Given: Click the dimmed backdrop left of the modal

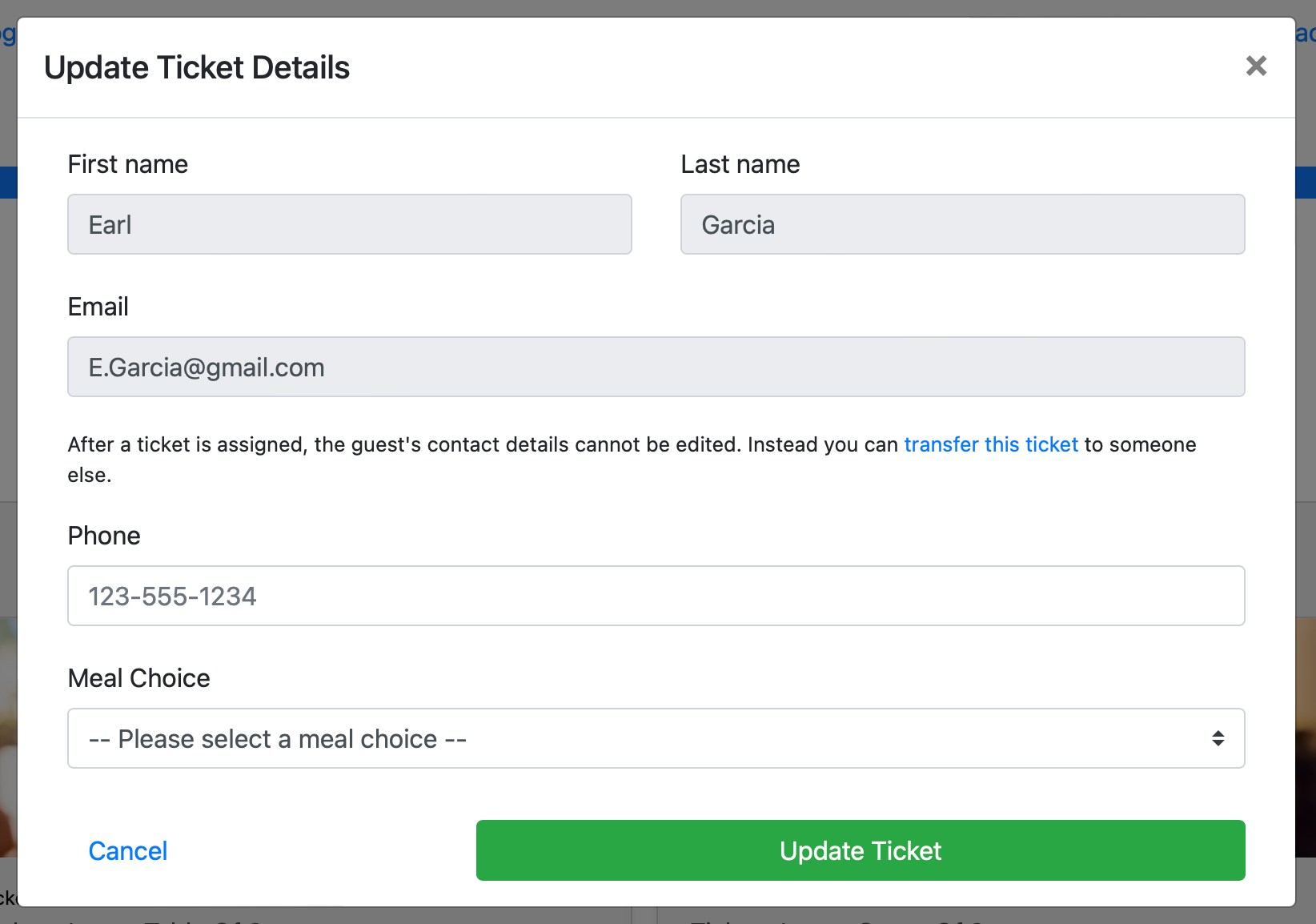Looking at the screenshot, I should point(8,360).
